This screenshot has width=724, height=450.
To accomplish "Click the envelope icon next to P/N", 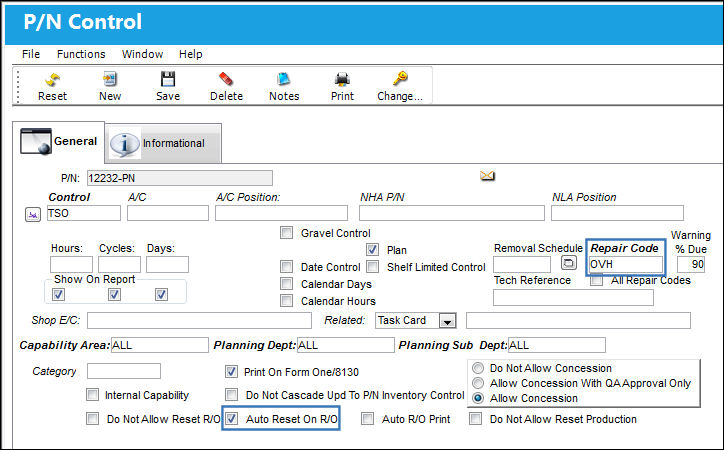I will point(487,175).
